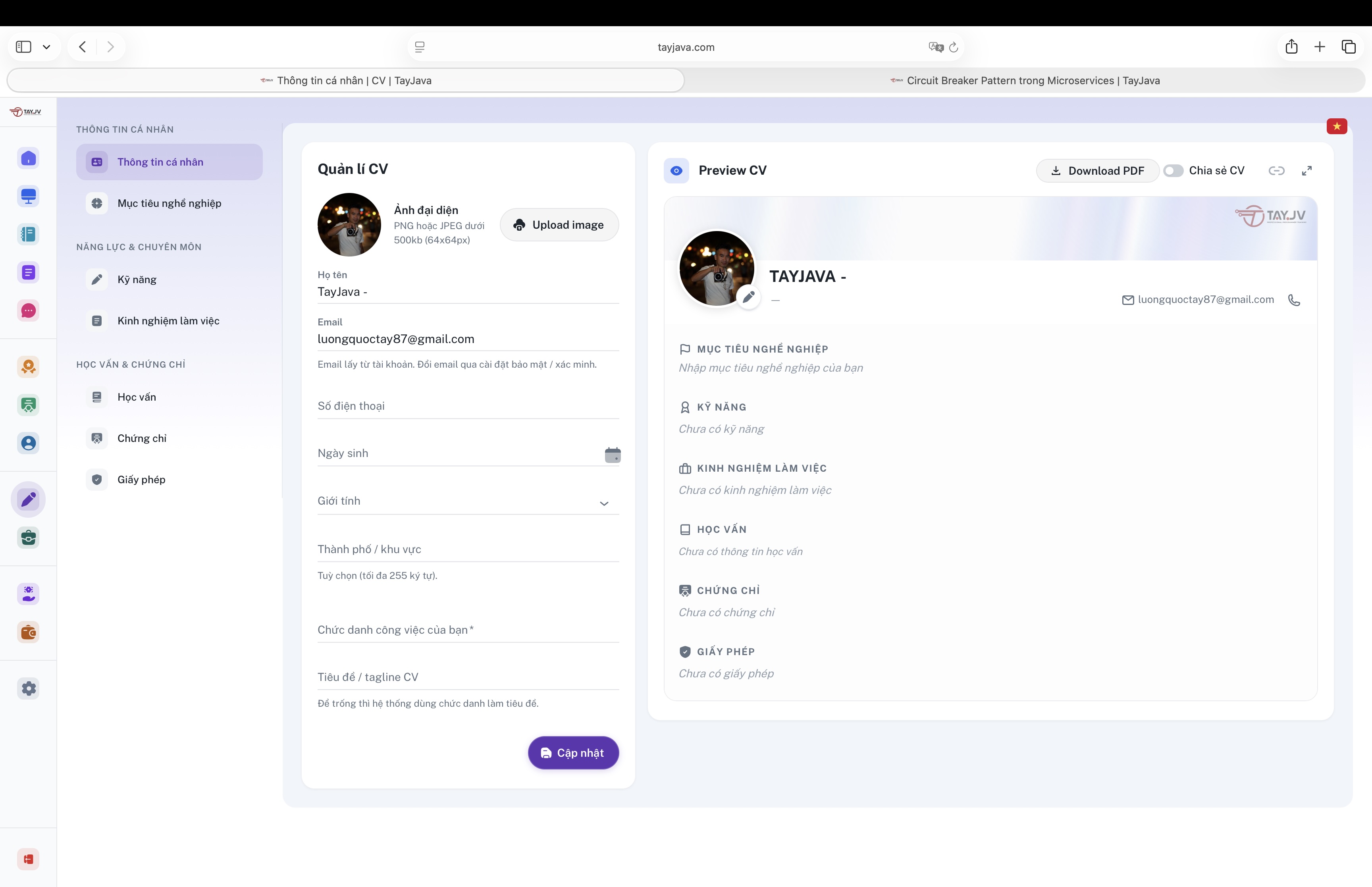The image size is (1372, 887).
Task: Select Thông tin cá nhân menu item
Action: [x=169, y=162]
